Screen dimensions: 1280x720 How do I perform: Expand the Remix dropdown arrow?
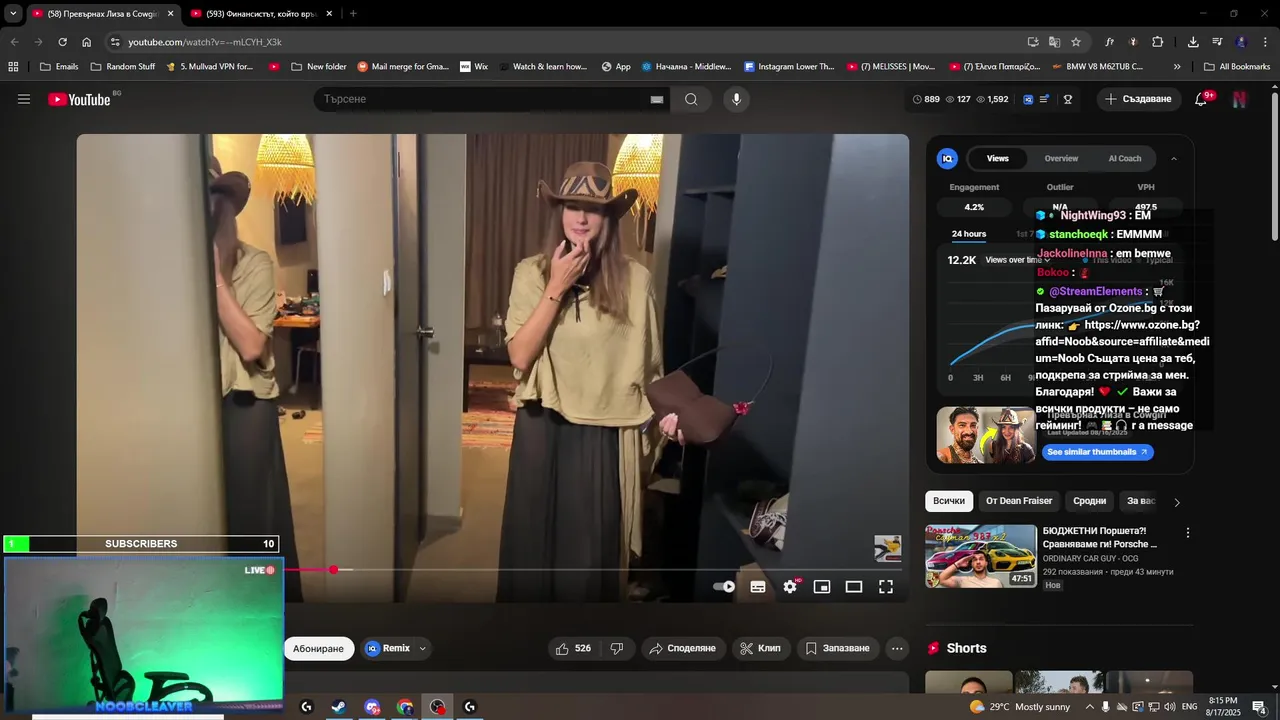pos(422,648)
